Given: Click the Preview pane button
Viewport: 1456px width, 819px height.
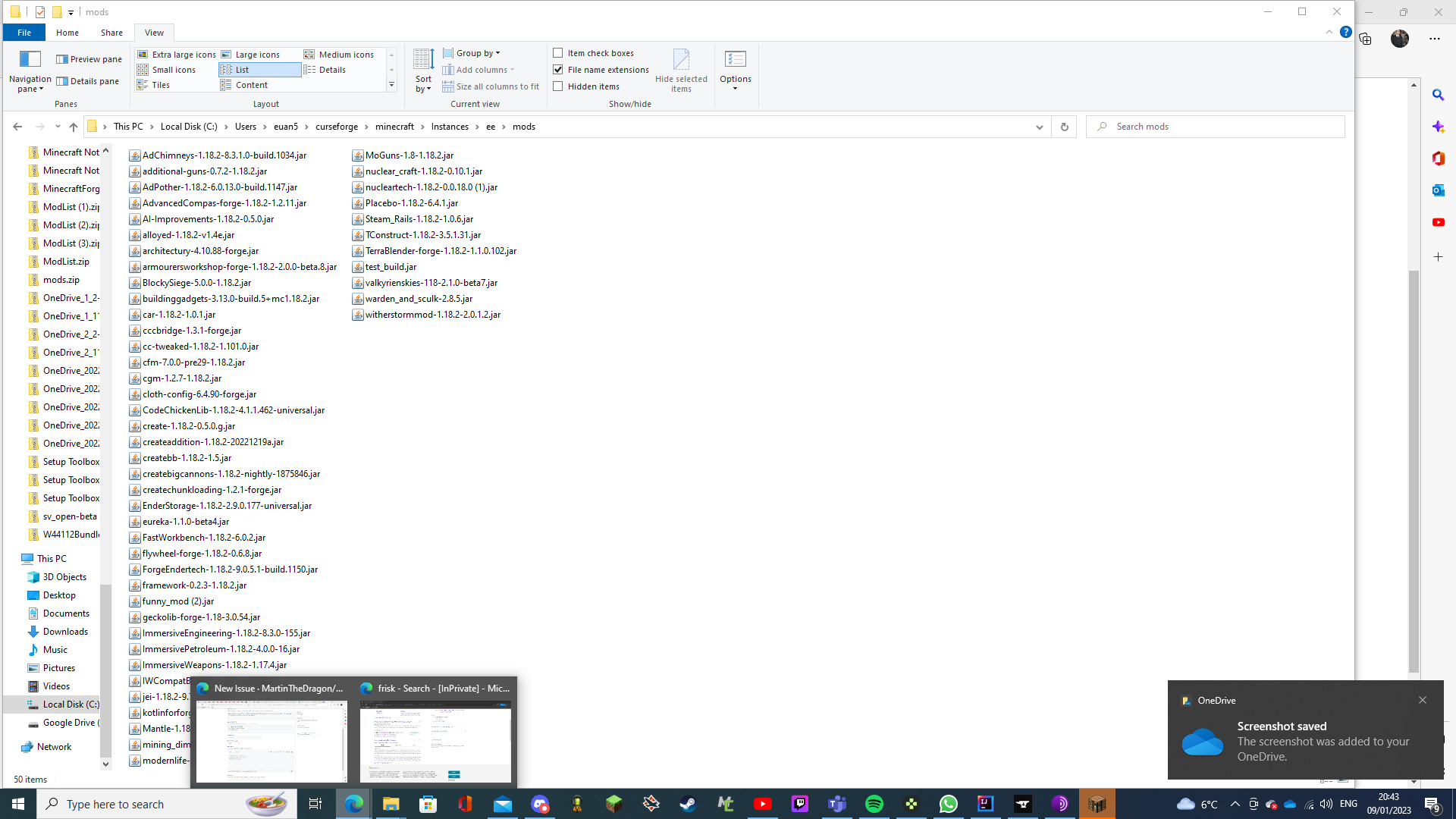Looking at the screenshot, I should point(89,59).
